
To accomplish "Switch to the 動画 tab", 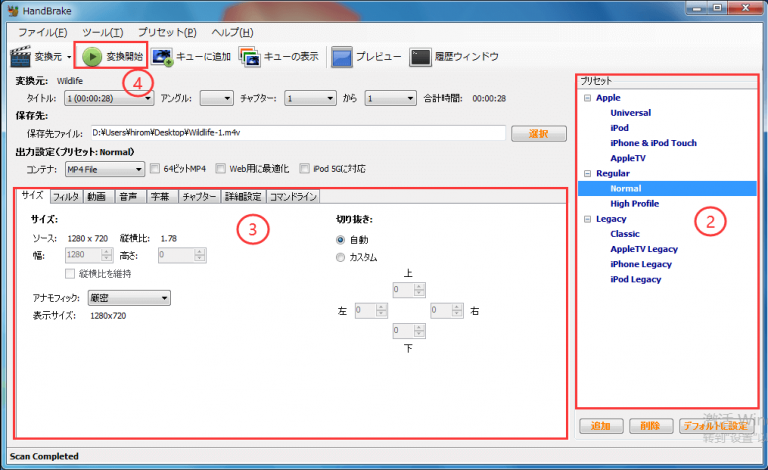I will click(97, 197).
